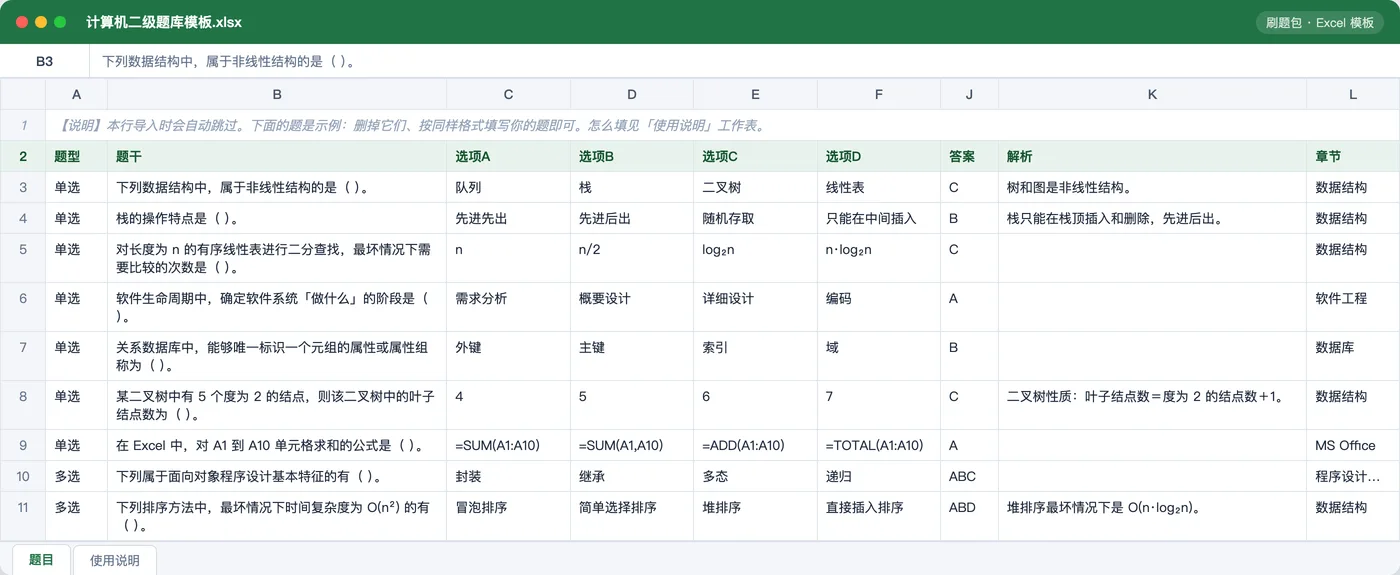The height and width of the screenshot is (575, 1400).
Task: Click the 【说明】 note in row 1
Action: 723,126
